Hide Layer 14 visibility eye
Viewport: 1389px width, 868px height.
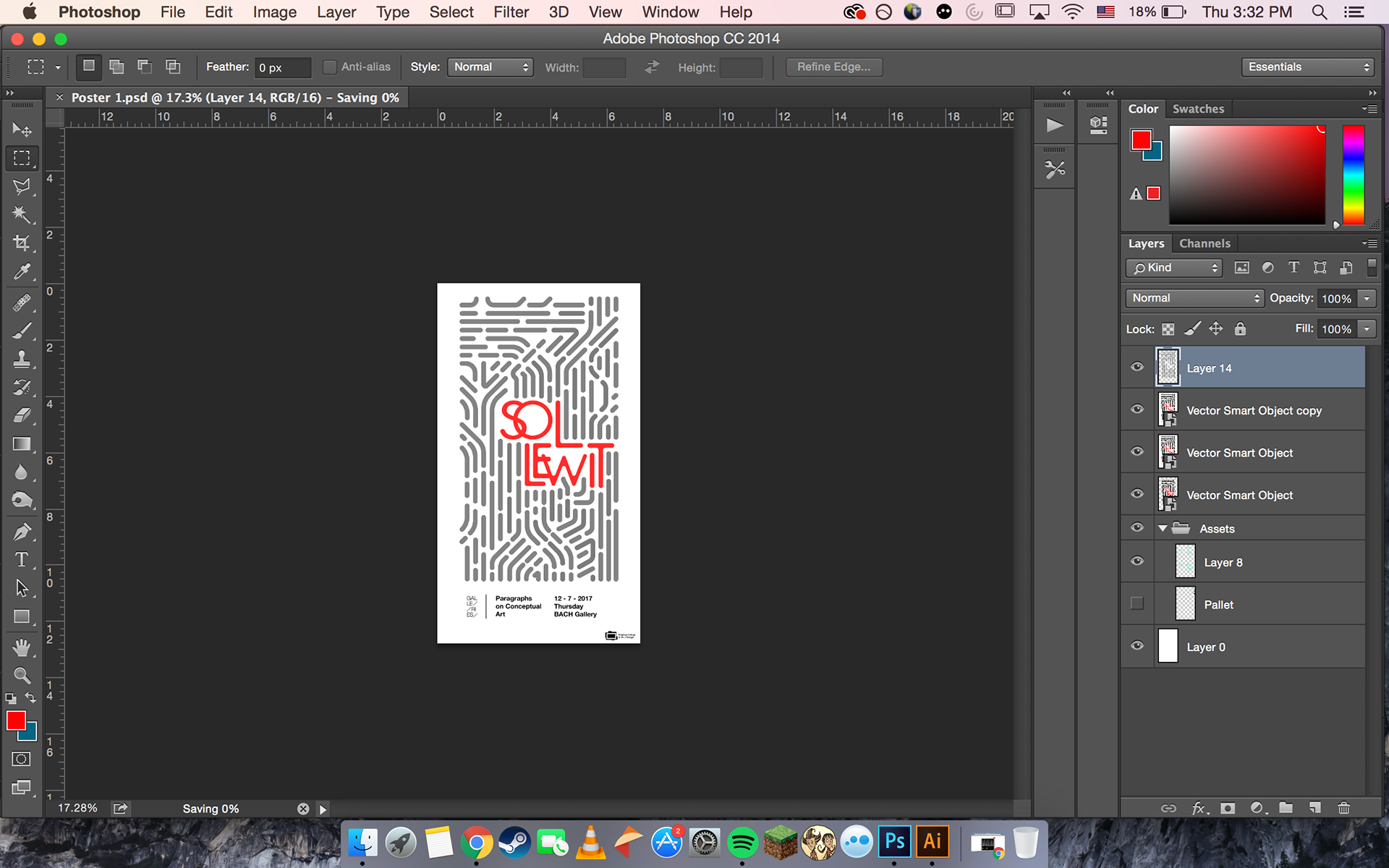[x=1137, y=367]
